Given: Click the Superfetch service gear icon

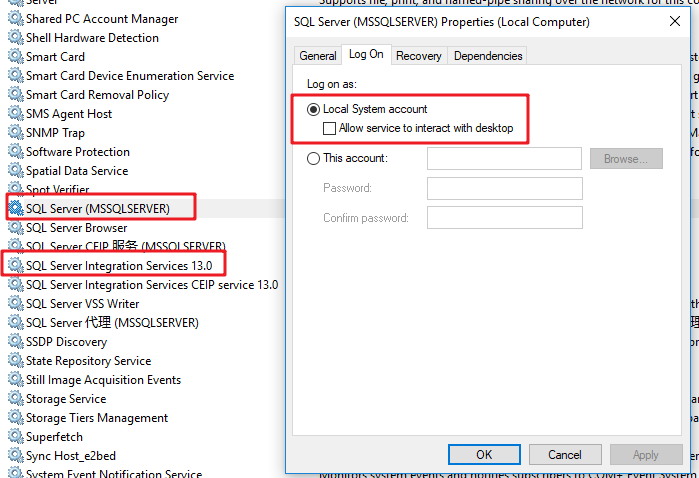Looking at the screenshot, I should 15,437.
